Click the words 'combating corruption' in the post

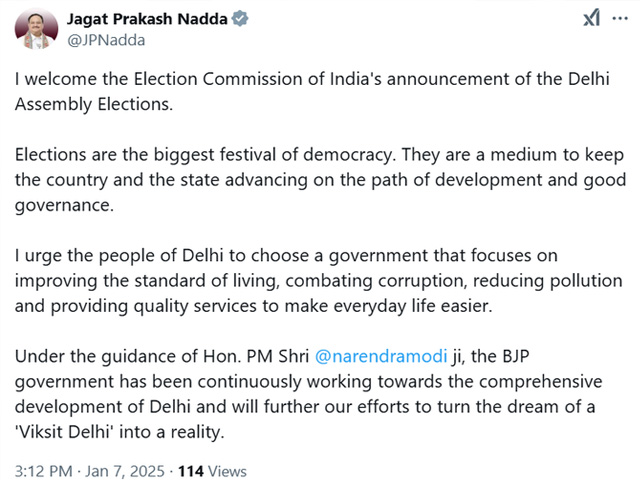click(376, 281)
